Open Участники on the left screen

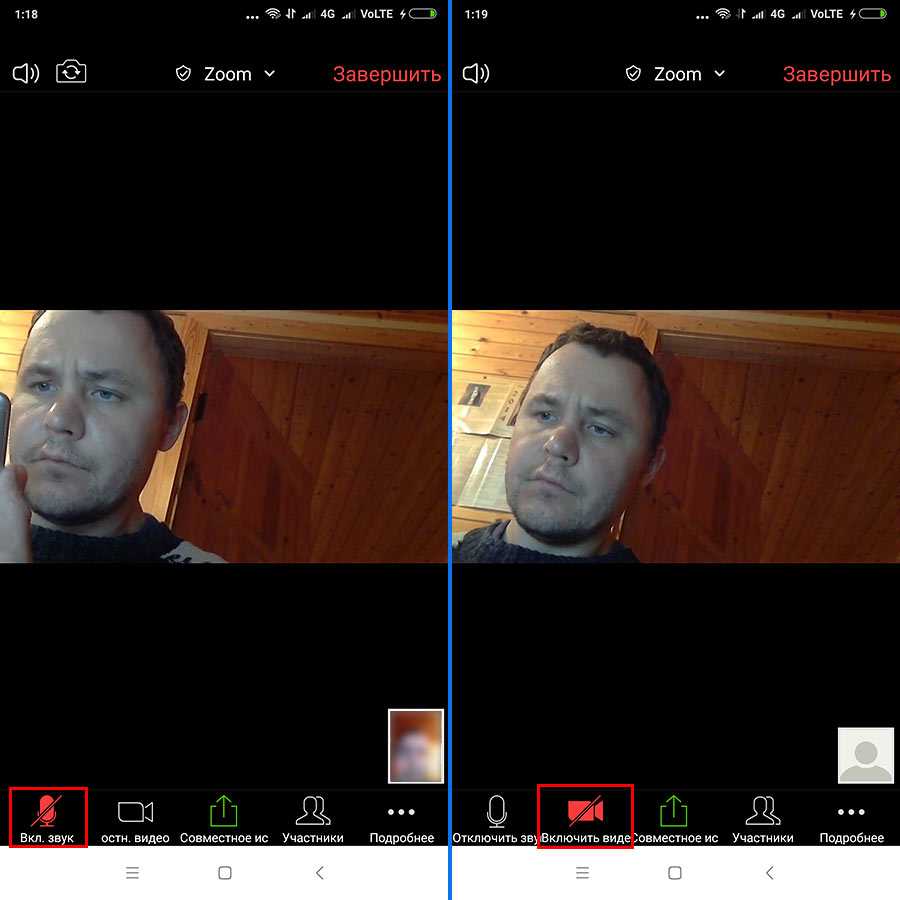313,818
